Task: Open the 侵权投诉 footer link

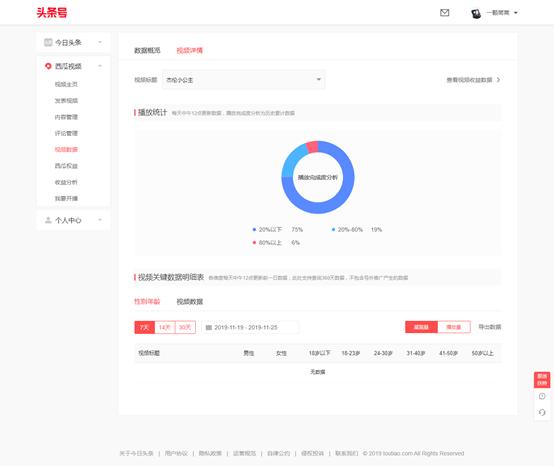Action: pyautogui.click(x=312, y=453)
